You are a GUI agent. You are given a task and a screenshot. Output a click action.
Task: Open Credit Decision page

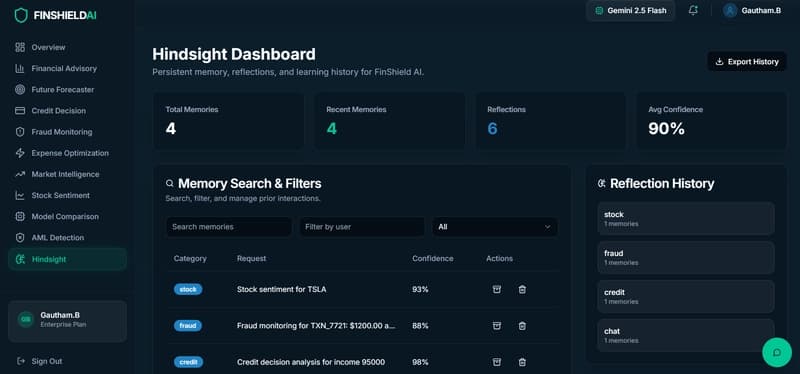click(59, 111)
